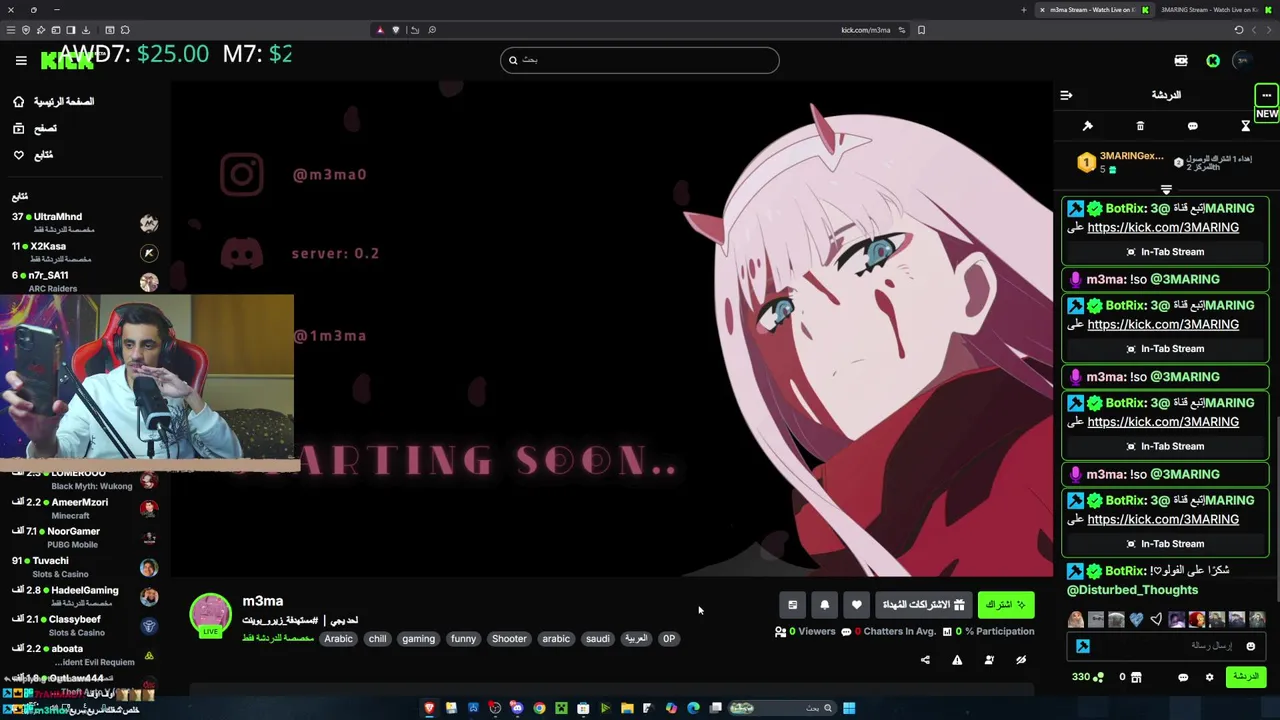Click gifted subscriptions button

pyautogui.click(x=923, y=605)
